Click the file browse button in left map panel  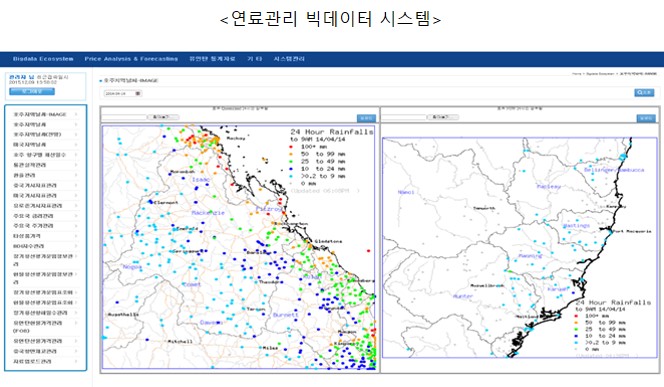click(x=163, y=117)
